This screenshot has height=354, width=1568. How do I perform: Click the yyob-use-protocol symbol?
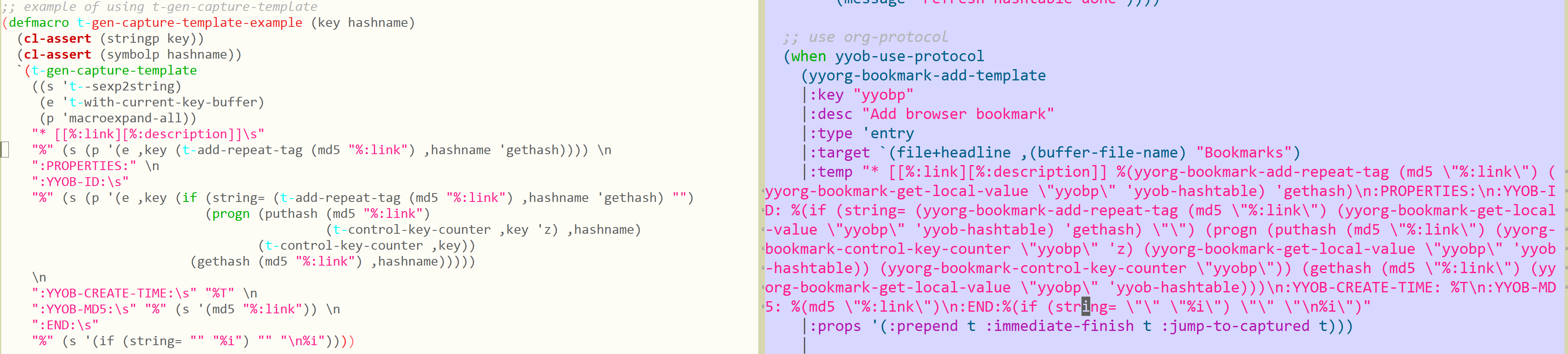pos(909,56)
